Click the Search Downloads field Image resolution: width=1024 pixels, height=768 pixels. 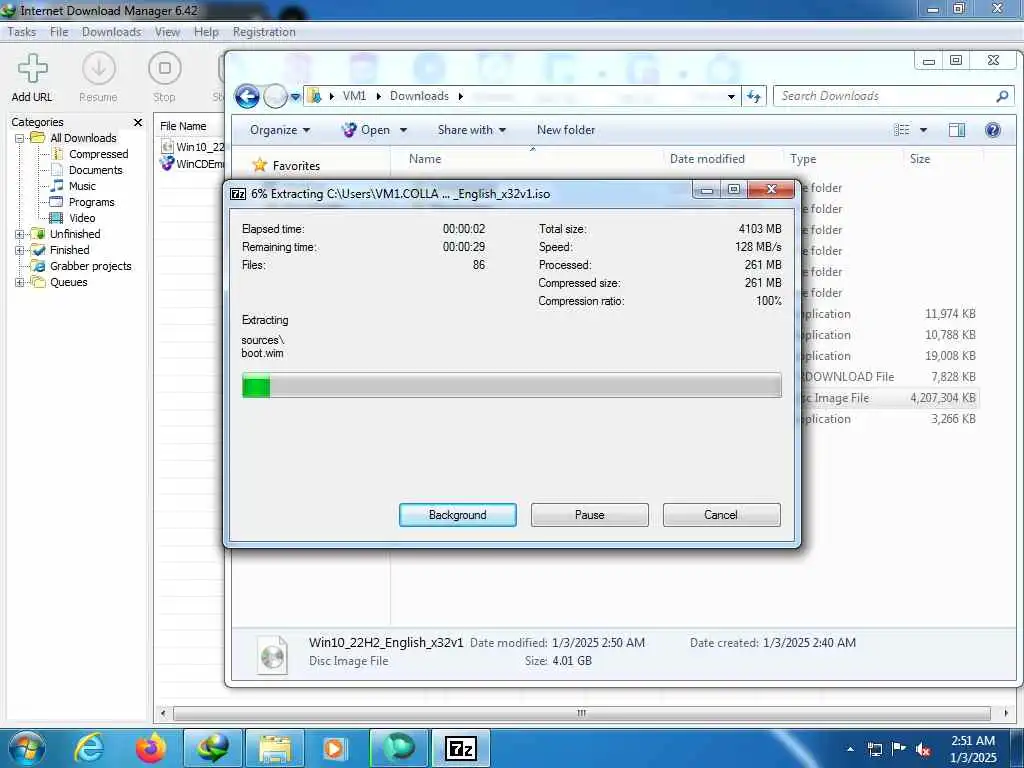coord(894,96)
